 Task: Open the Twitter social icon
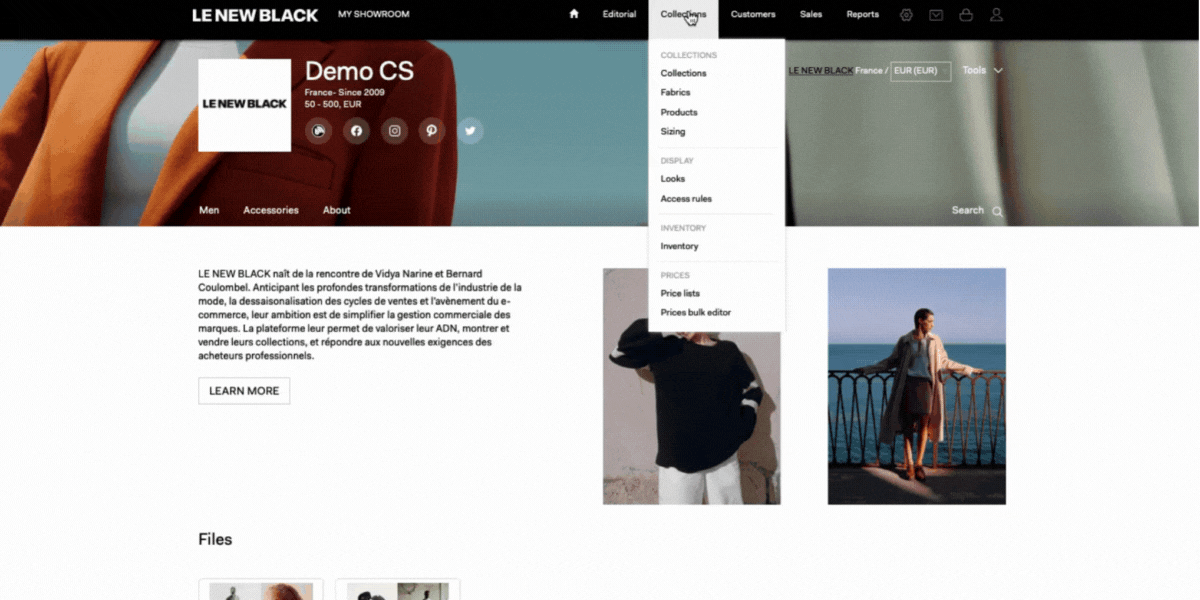tap(470, 131)
